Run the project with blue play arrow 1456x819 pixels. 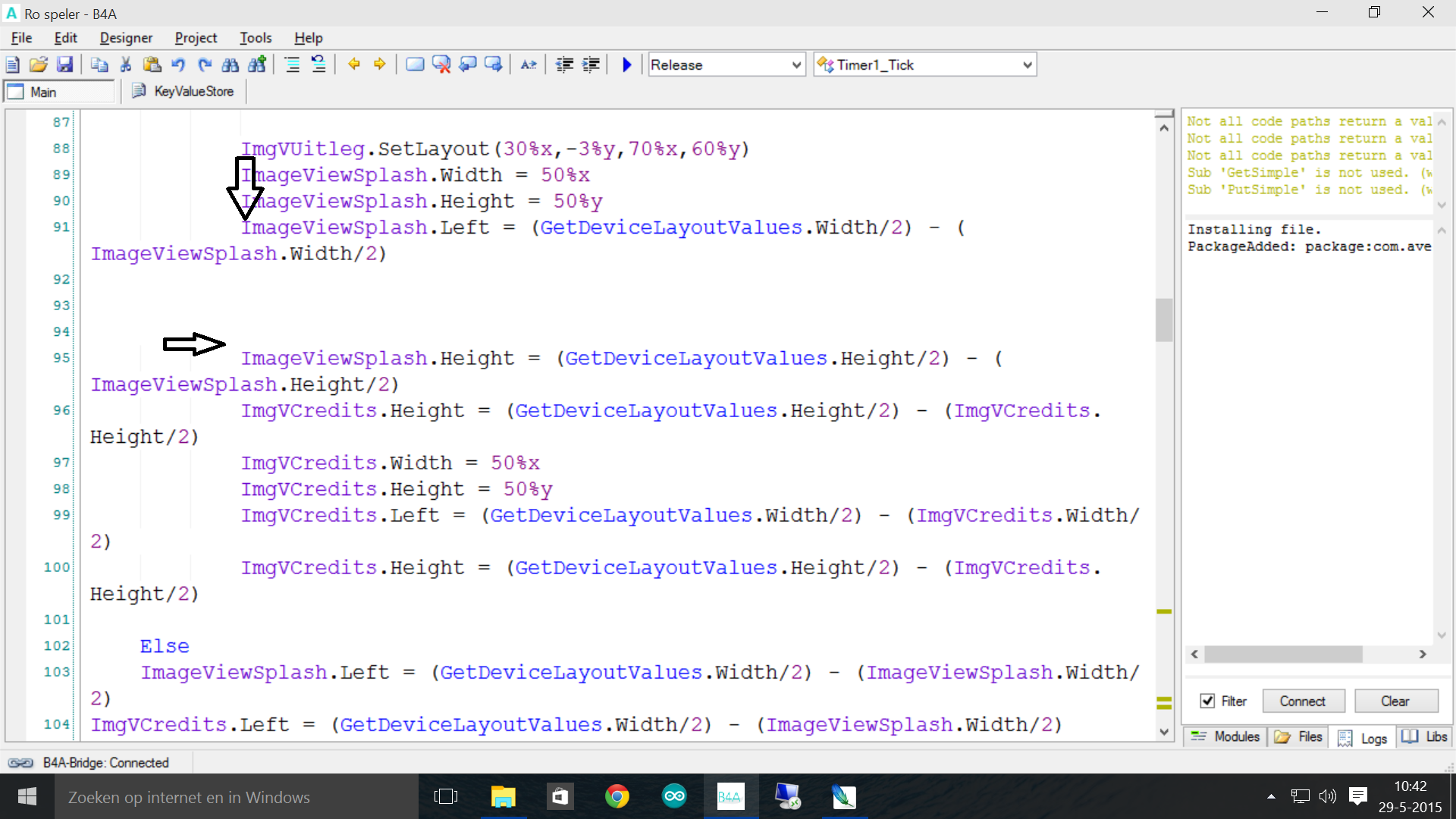[626, 64]
